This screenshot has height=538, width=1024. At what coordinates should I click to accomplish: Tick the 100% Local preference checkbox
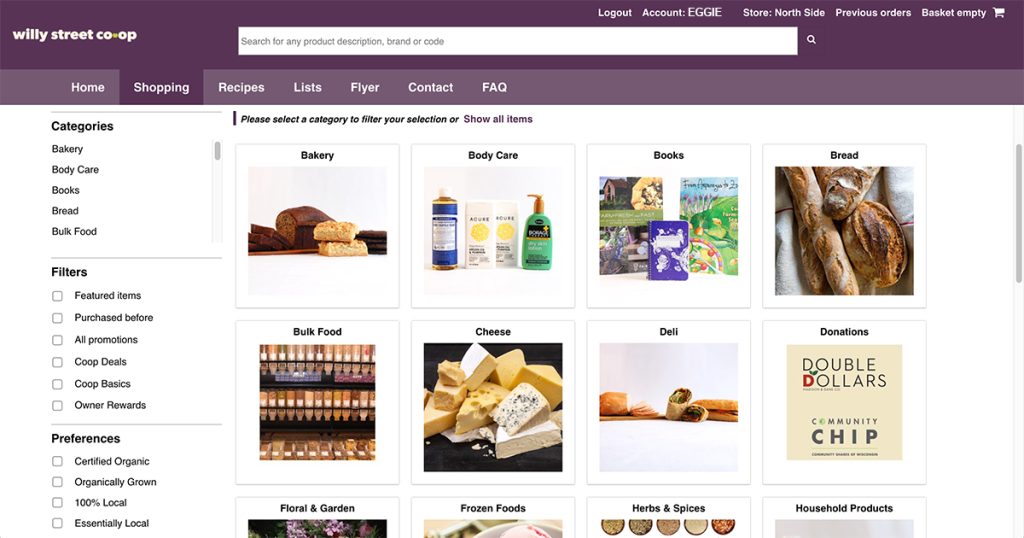(x=57, y=503)
